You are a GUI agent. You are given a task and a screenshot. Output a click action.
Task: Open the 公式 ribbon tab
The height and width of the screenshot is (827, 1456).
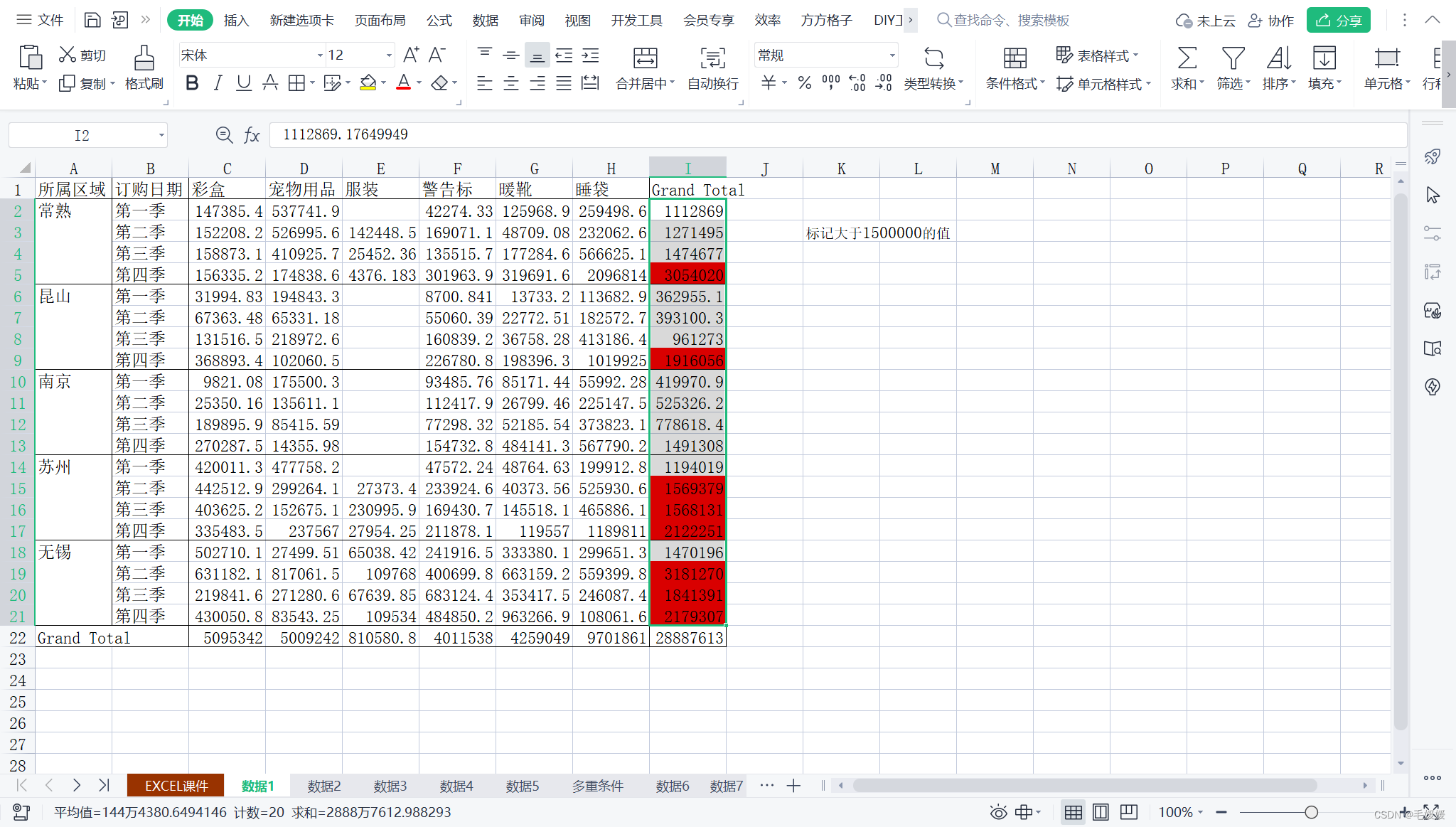pos(439,21)
